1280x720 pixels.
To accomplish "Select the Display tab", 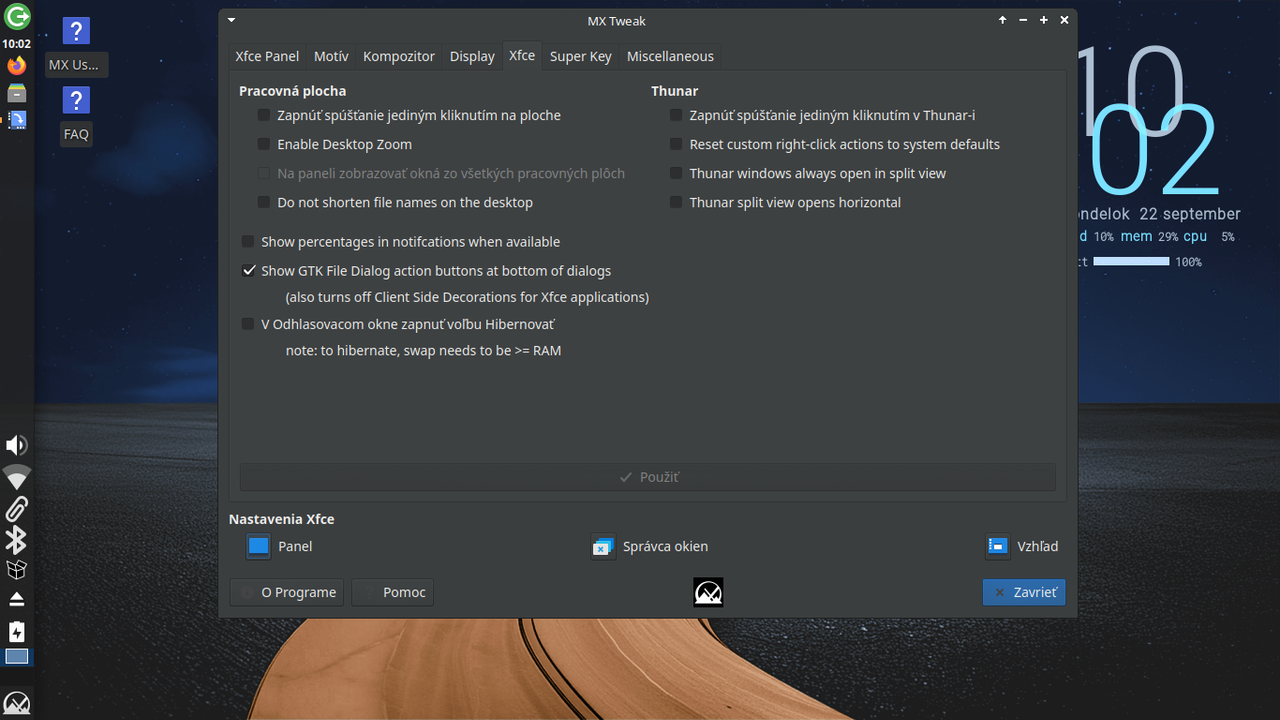I will click(x=472, y=56).
